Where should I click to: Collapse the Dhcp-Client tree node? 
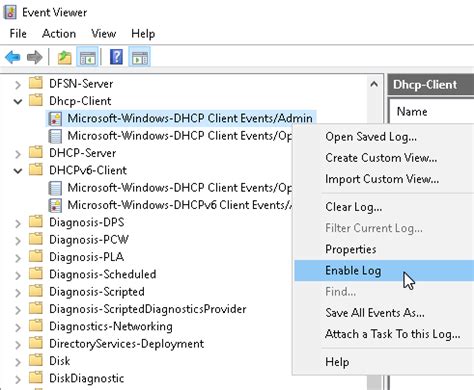18,101
